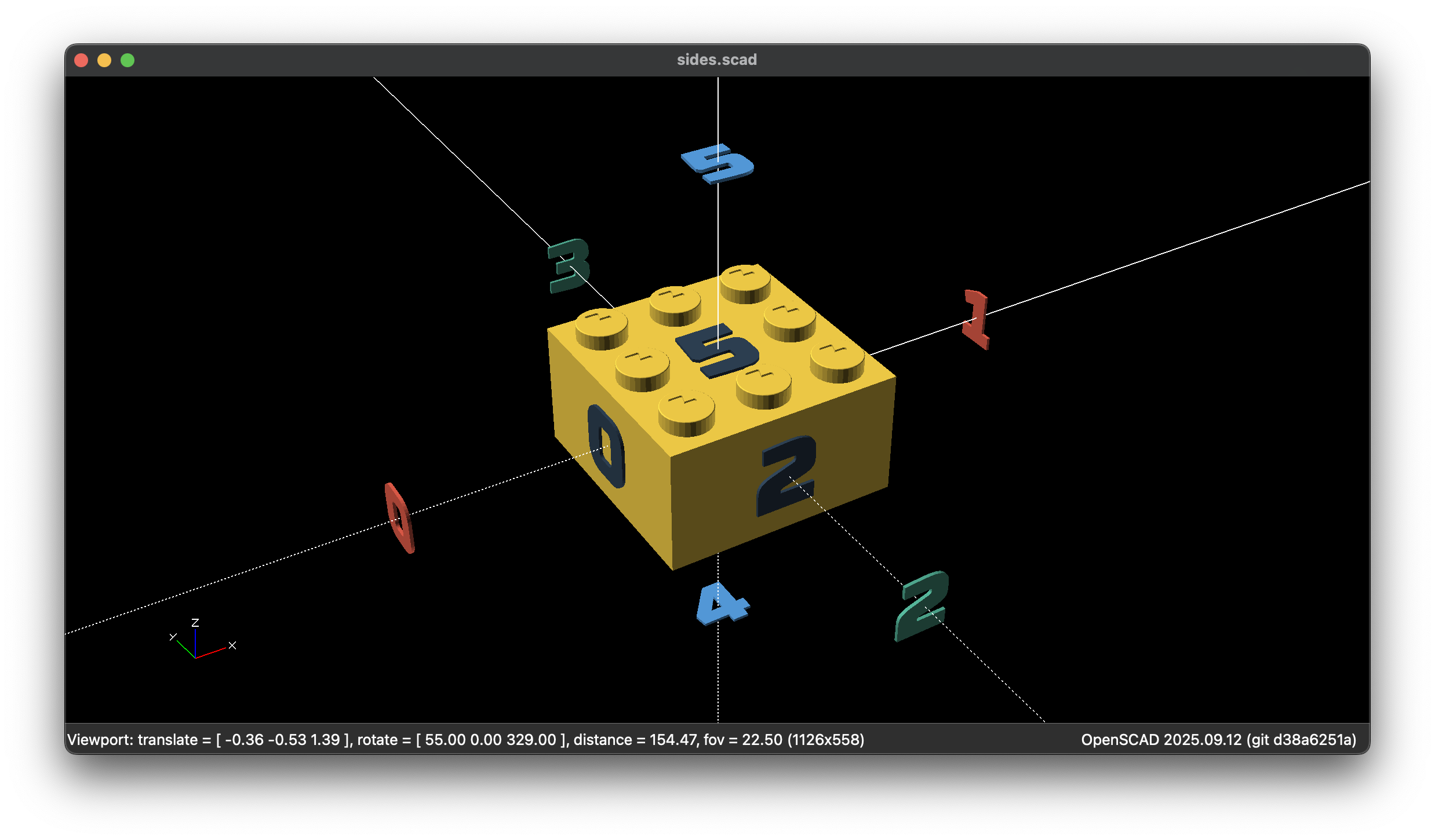1435x840 pixels.
Task: Click the red close window button
Action: pos(81,60)
